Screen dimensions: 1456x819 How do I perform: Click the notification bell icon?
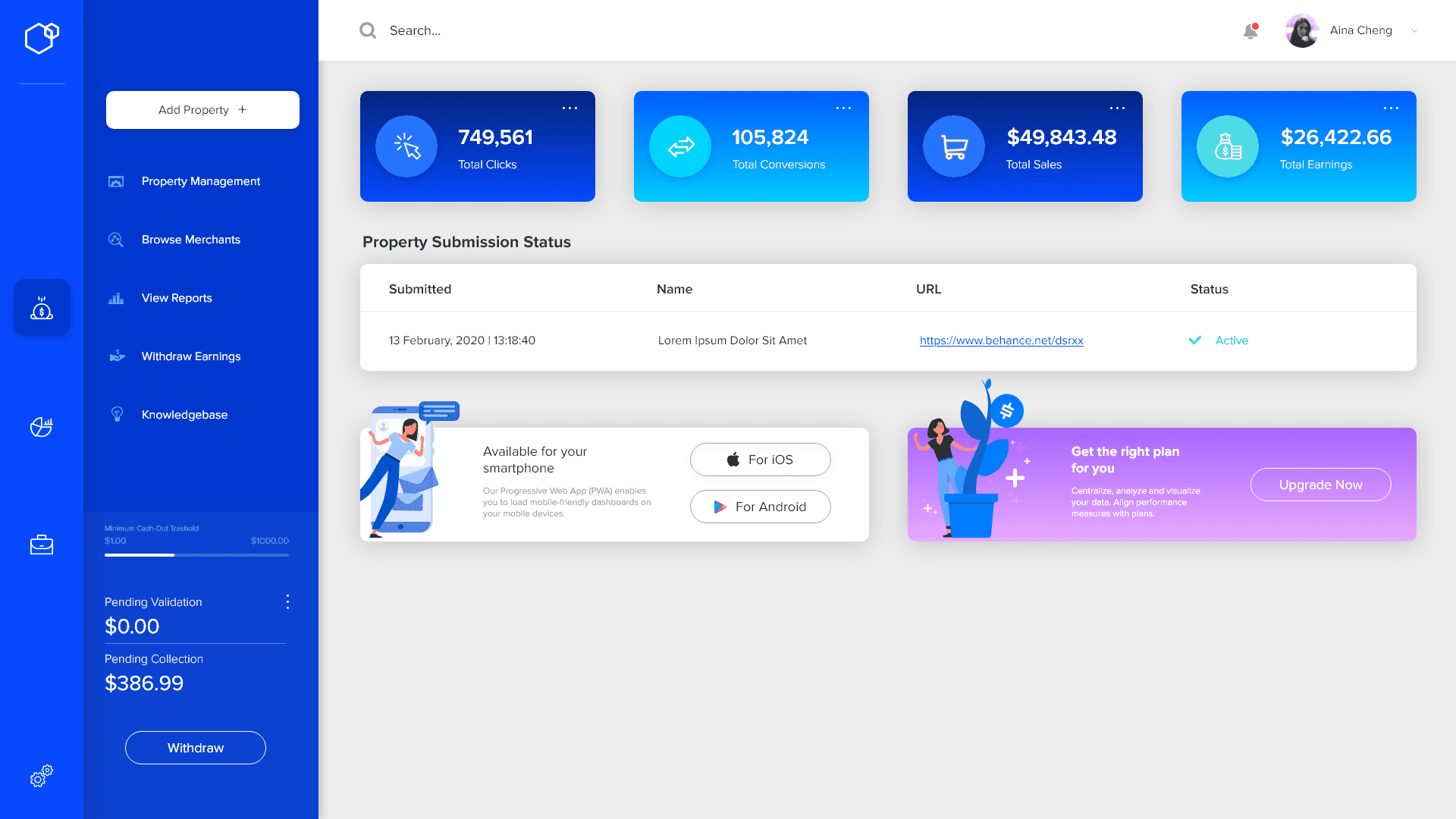pos(1250,31)
